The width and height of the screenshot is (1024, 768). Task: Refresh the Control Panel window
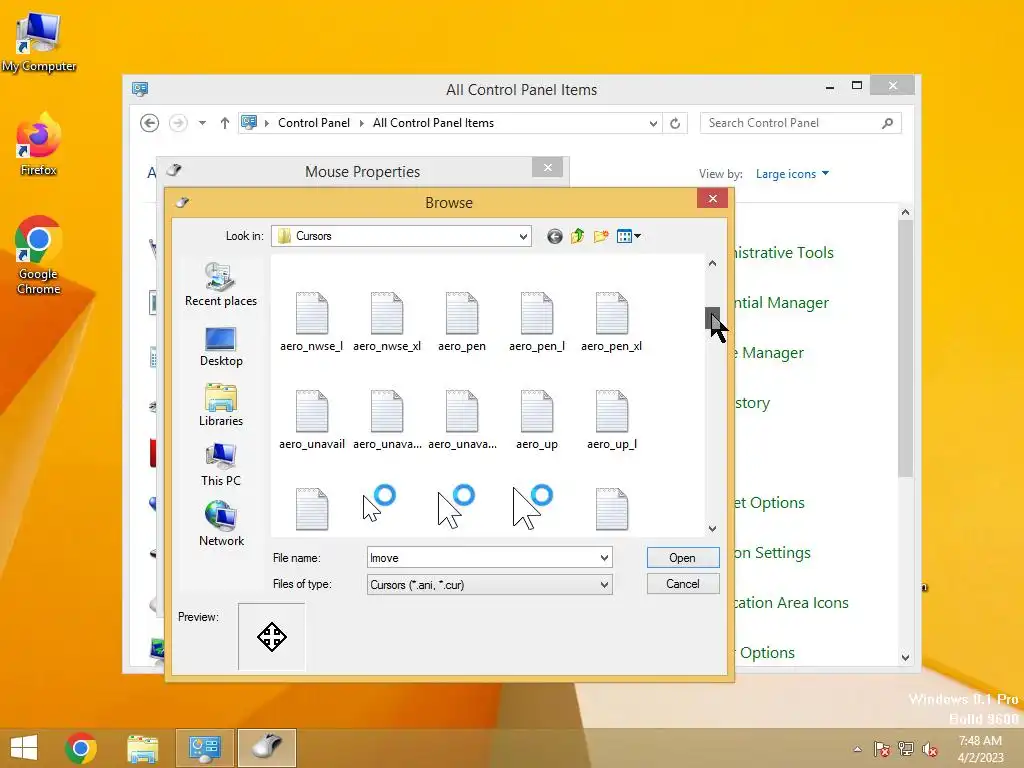675,123
